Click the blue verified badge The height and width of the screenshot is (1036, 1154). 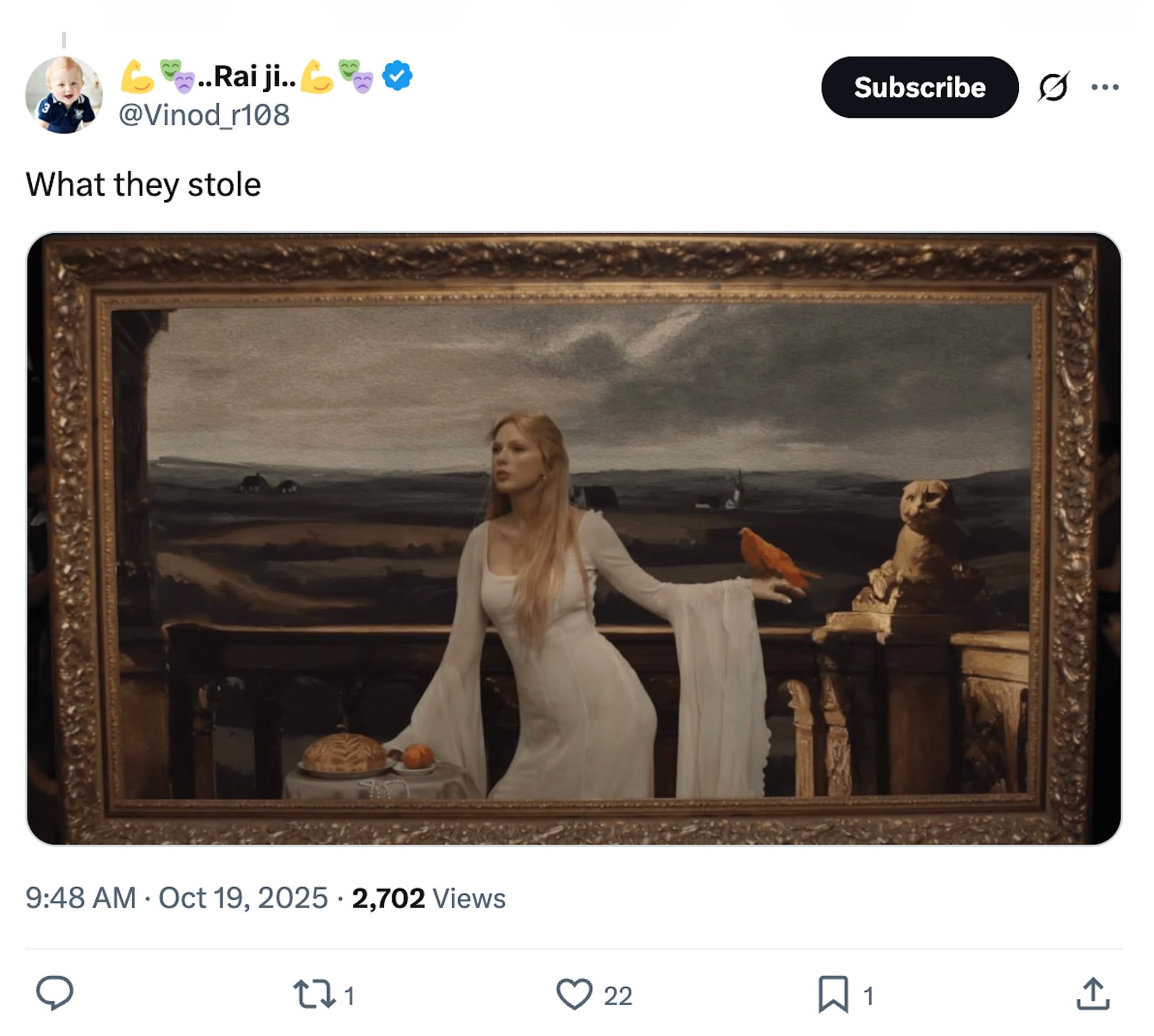pyautogui.click(x=397, y=76)
